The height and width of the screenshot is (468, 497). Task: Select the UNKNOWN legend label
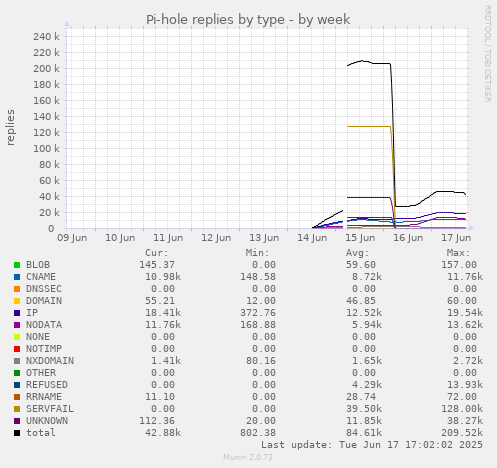[x=47, y=421]
